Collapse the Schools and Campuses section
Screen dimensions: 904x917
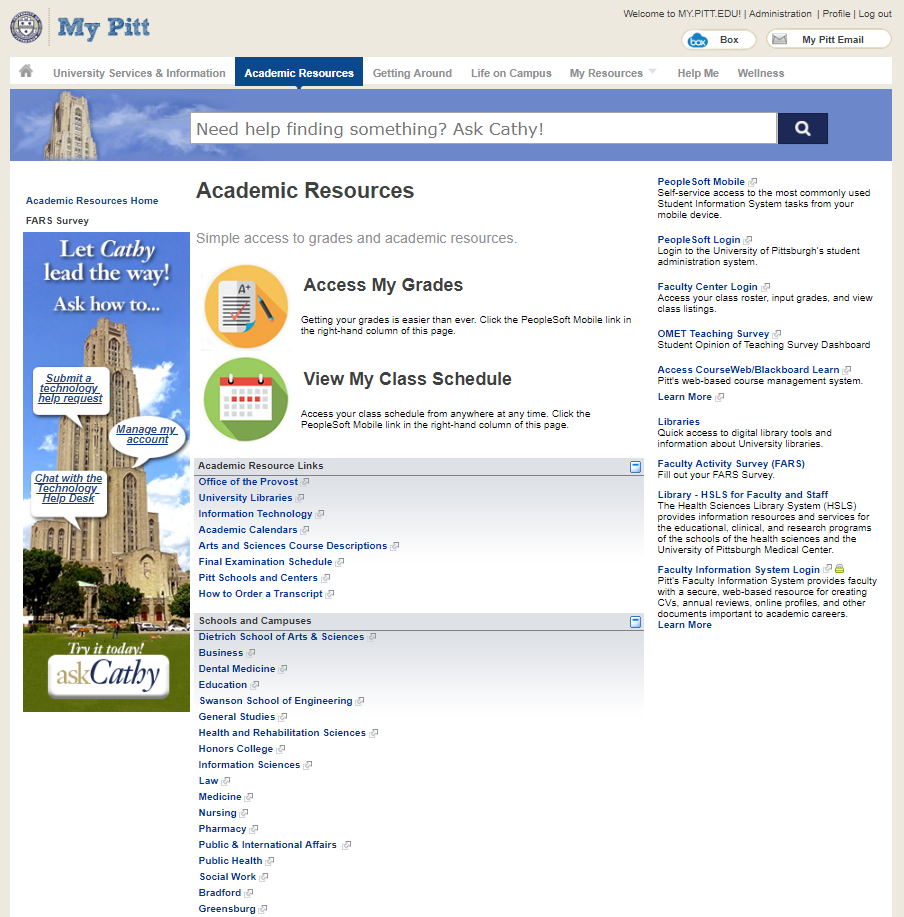635,622
